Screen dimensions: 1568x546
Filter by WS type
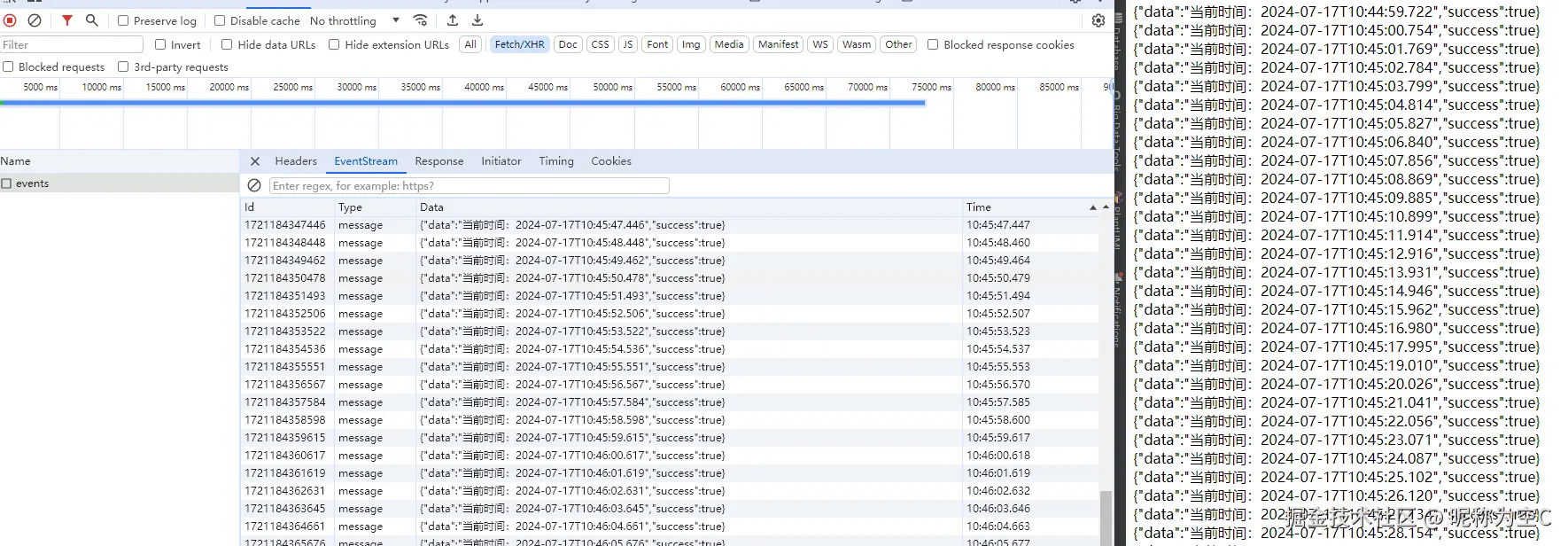pos(820,44)
